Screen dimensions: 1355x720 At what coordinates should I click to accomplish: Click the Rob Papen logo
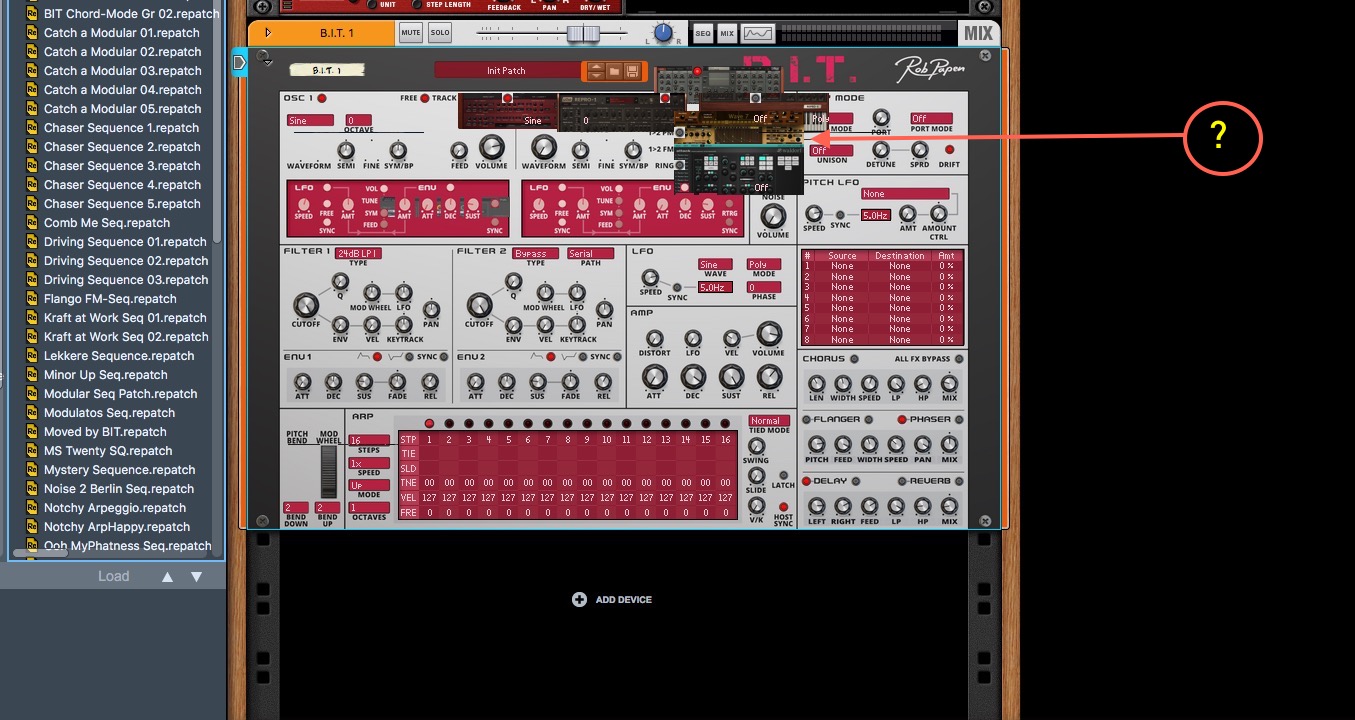932,69
